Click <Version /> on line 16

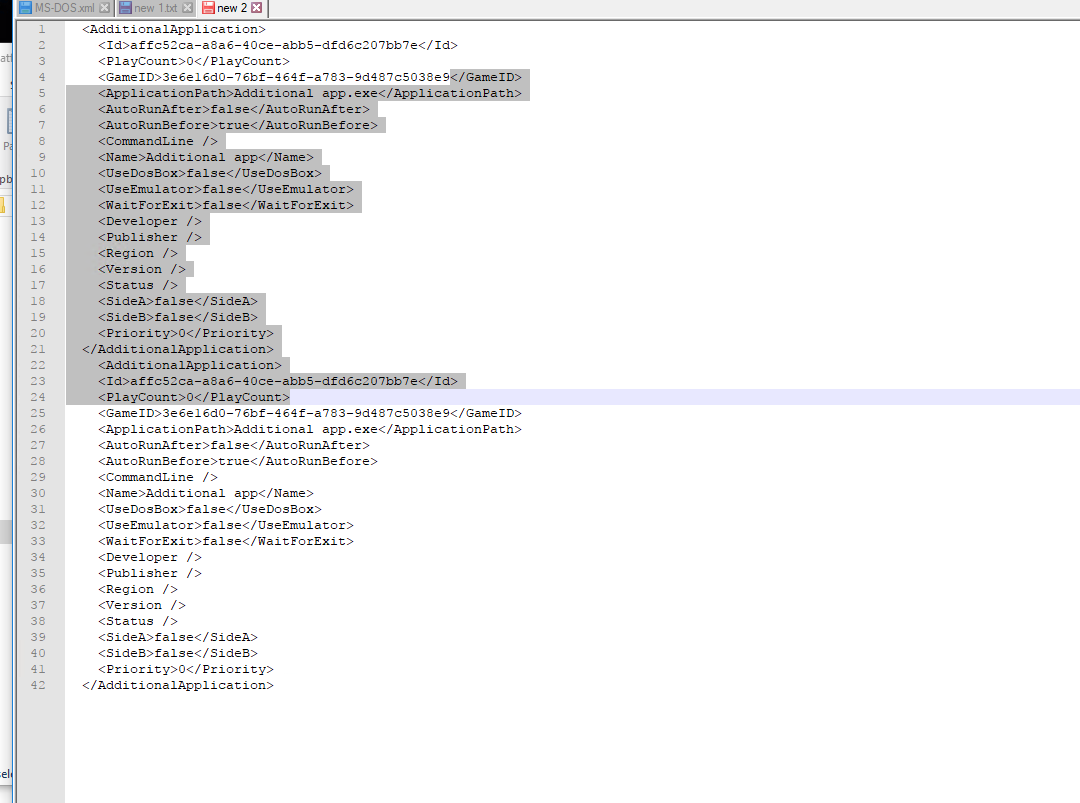pyautogui.click(x=142, y=269)
